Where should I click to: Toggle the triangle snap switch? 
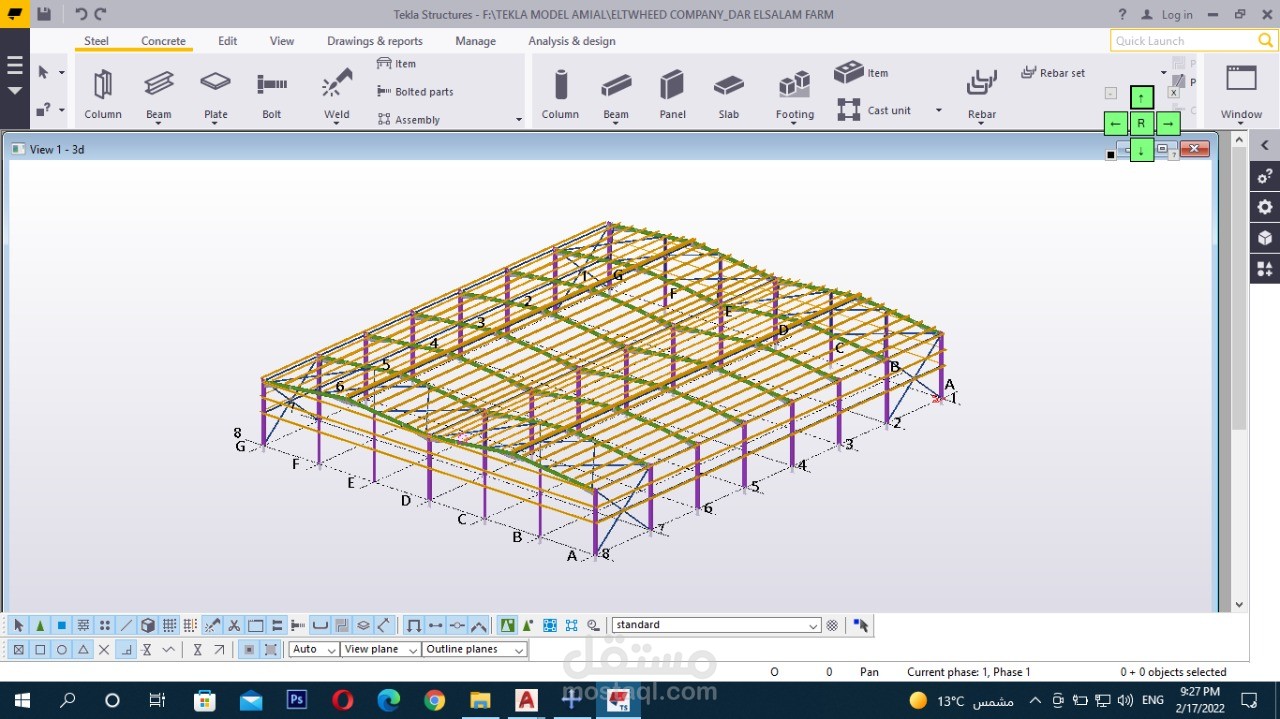point(83,649)
